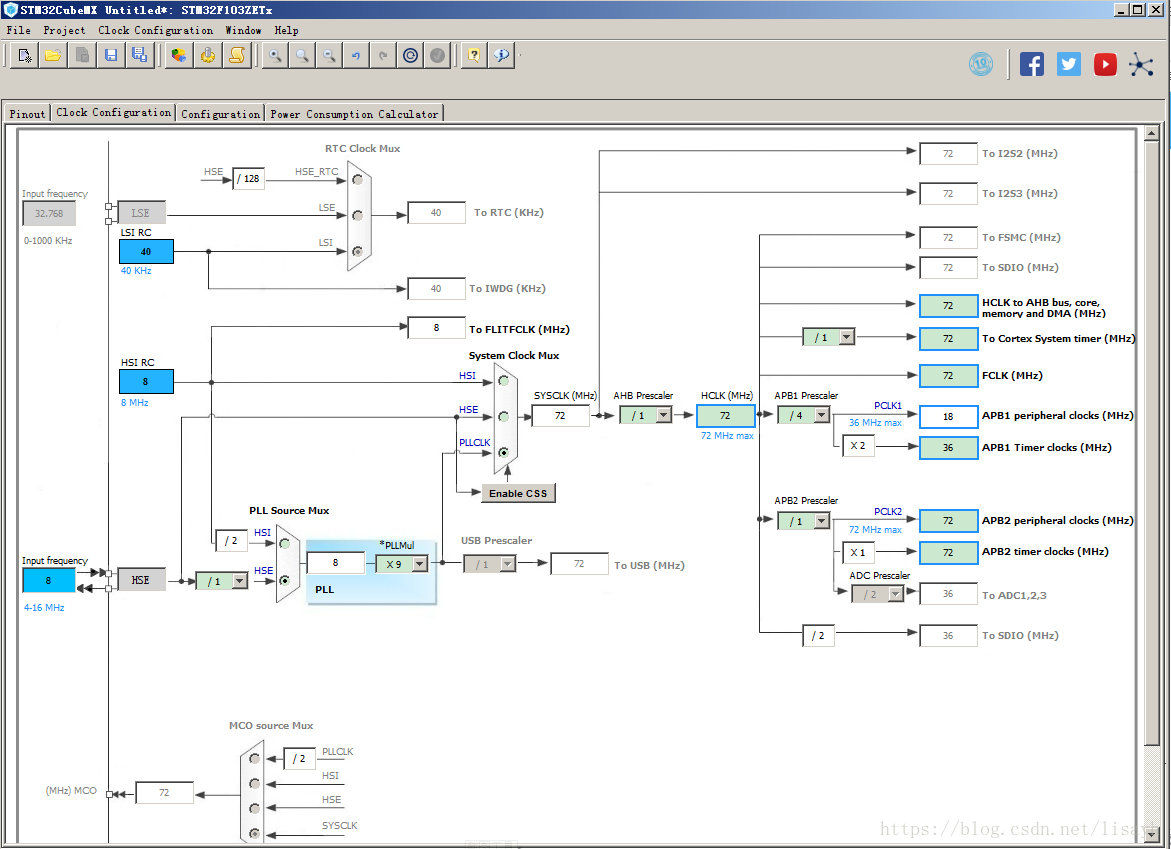This screenshot has height=849, width=1171.
Task: Reset clock configuration with circular arrow icon
Action: [x=410, y=55]
